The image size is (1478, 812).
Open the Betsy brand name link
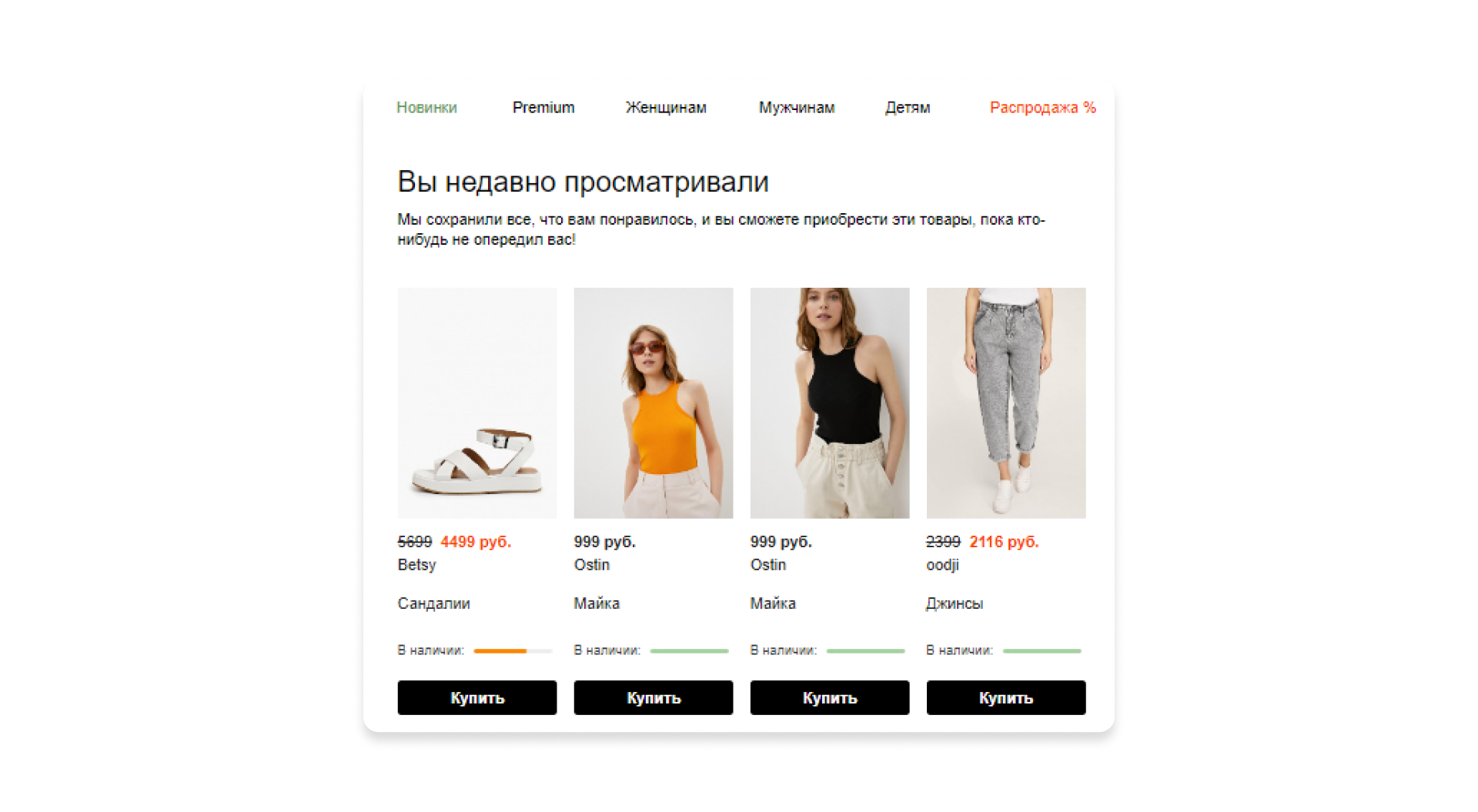pos(416,565)
